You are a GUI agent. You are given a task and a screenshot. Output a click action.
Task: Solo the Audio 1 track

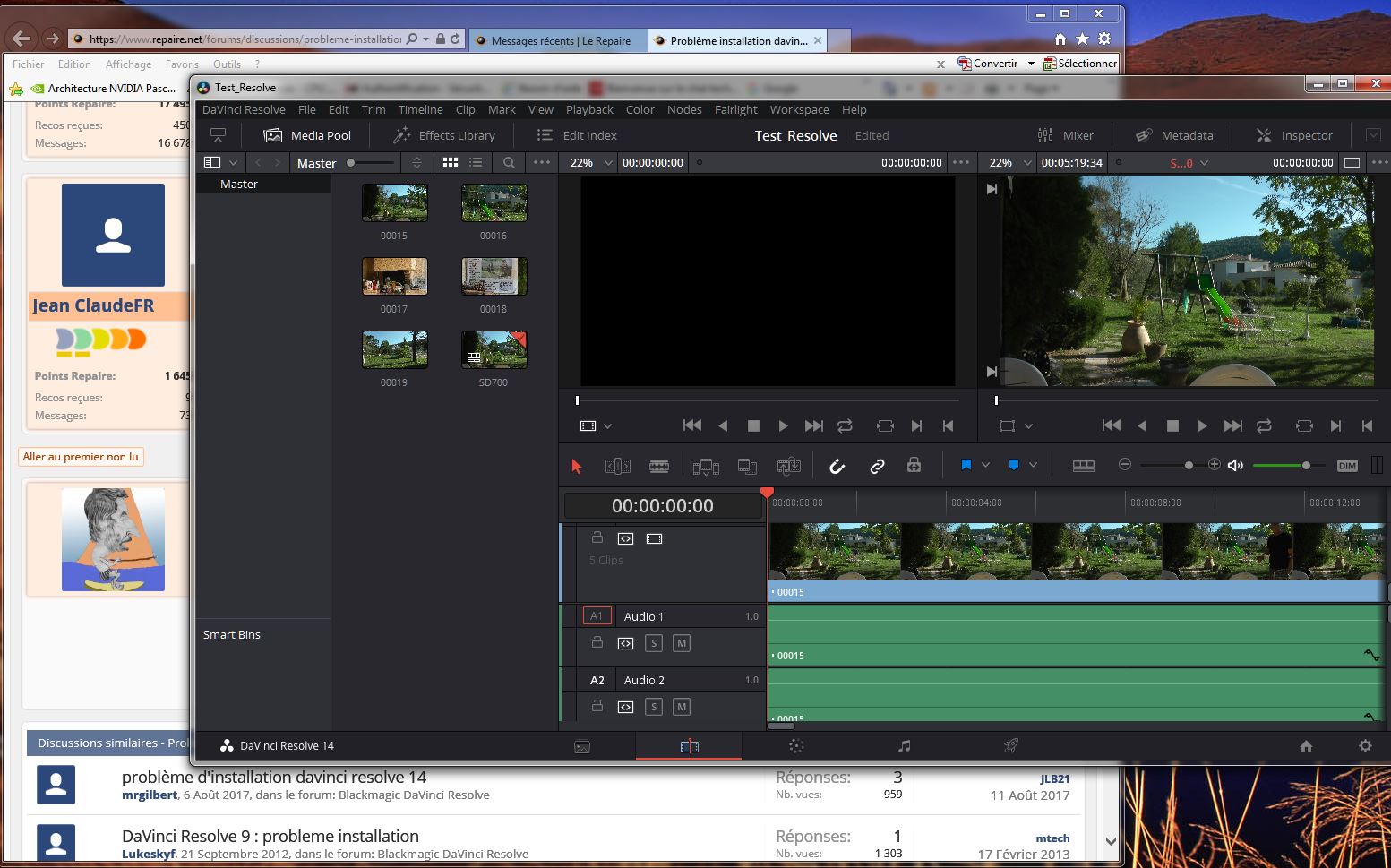pos(654,643)
